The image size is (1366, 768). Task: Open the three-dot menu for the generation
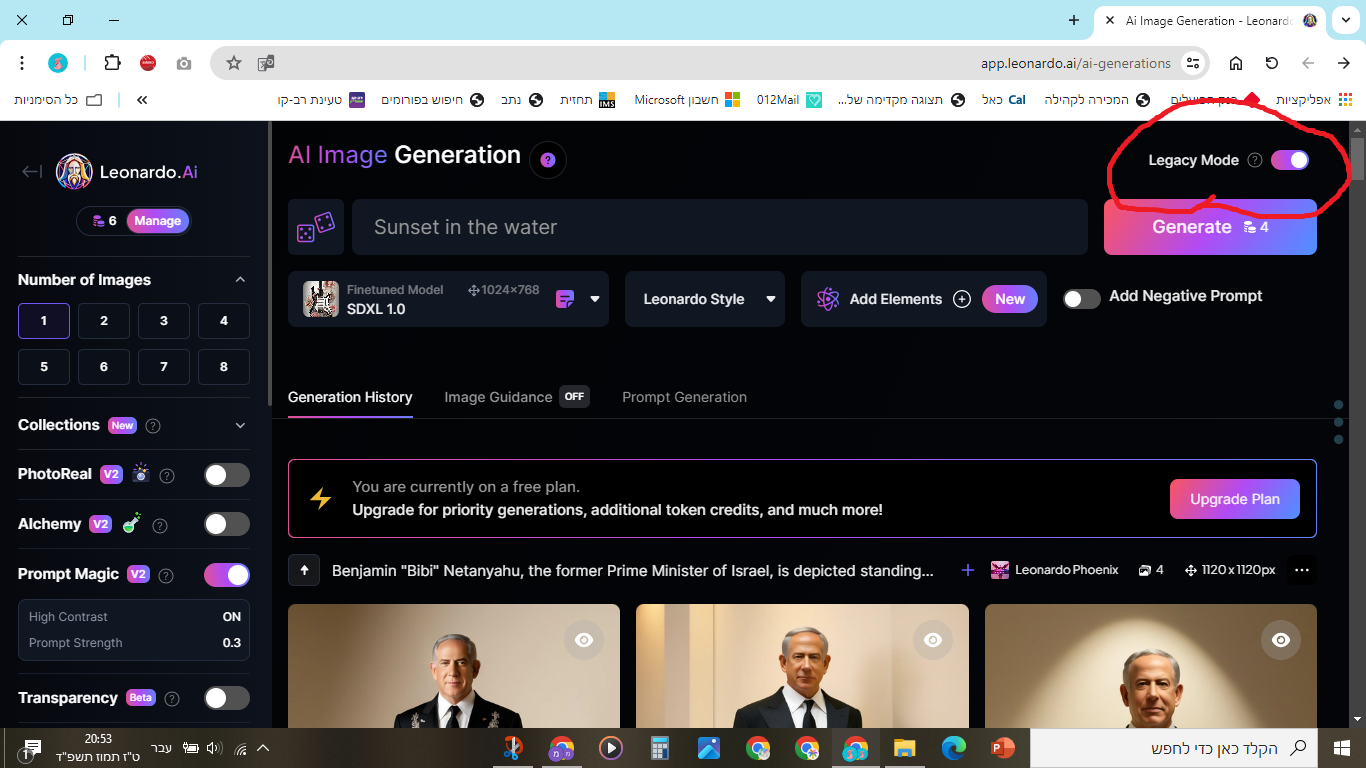tap(1301, 570)
